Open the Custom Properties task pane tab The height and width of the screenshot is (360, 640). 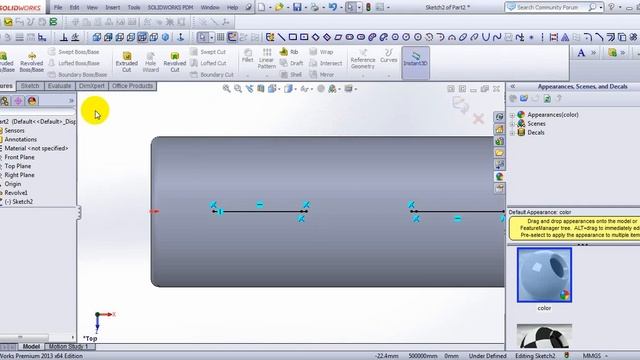click(x=499, y=188)
